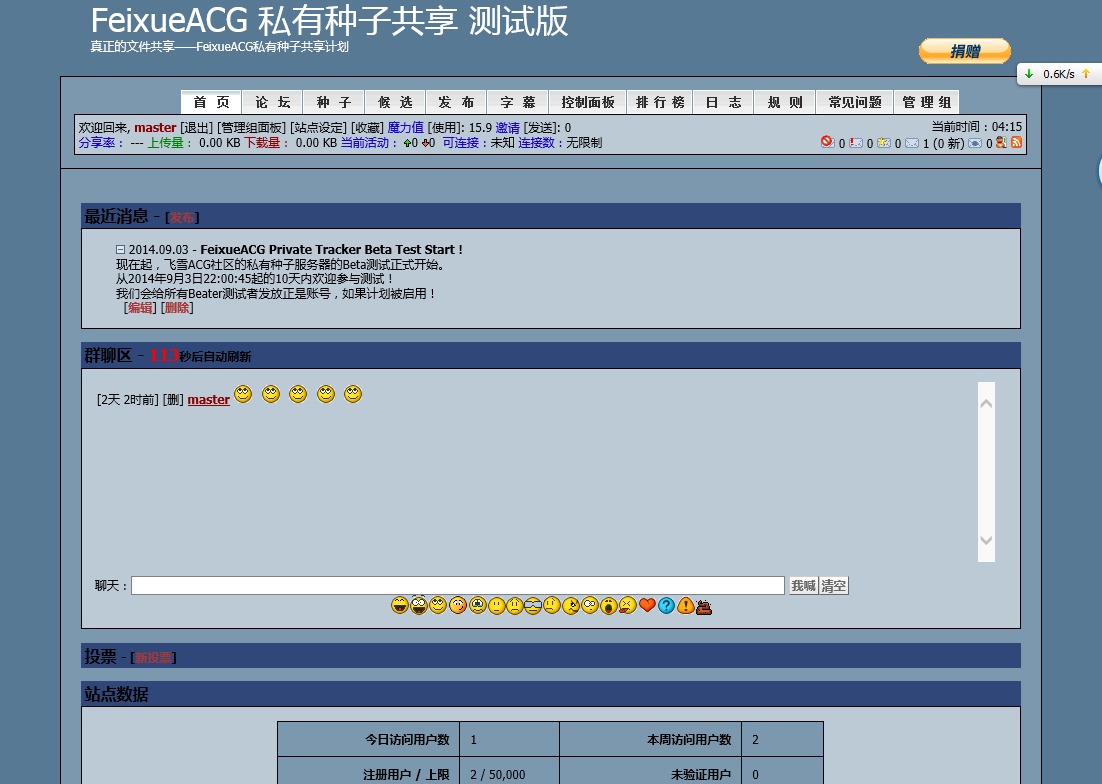Screen dimensions: 1102x784
Task: Insert the sad frowning emoticon
Action: 515,606
